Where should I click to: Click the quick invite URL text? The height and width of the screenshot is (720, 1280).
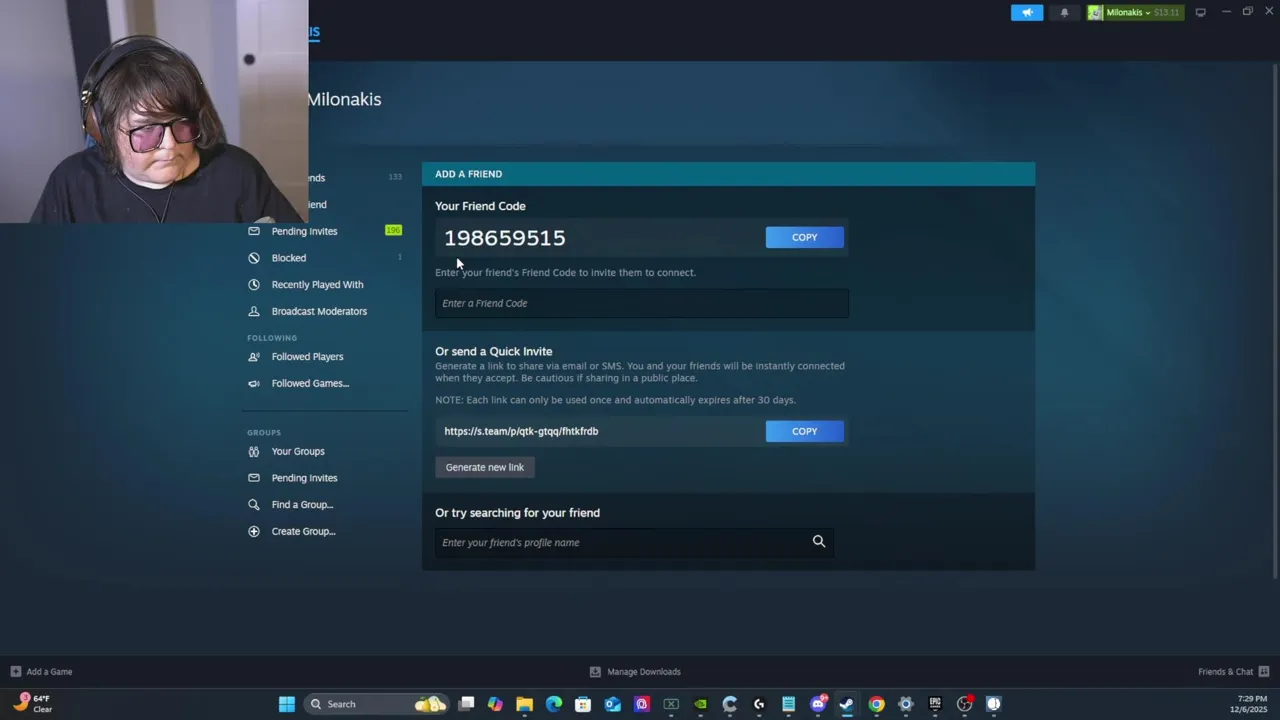point(521,431)
